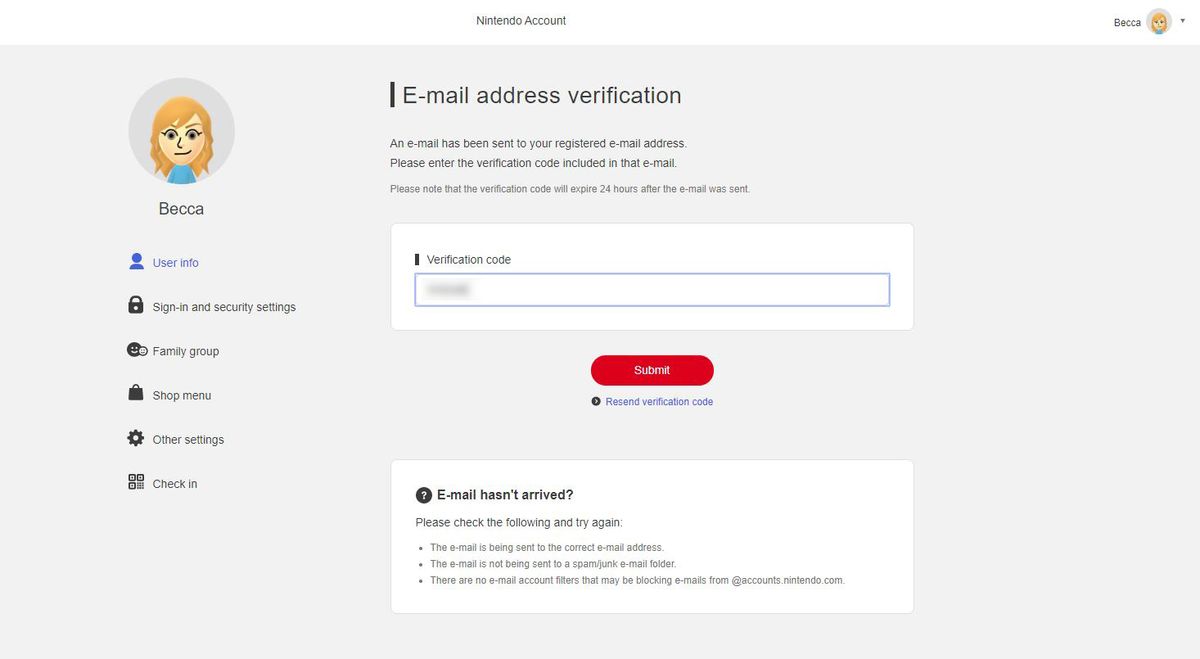Click the arrow icon beside Resend verification code
Image resolution: width=1200 pixels, height=659 pixels.
click(x=596, y=400)
